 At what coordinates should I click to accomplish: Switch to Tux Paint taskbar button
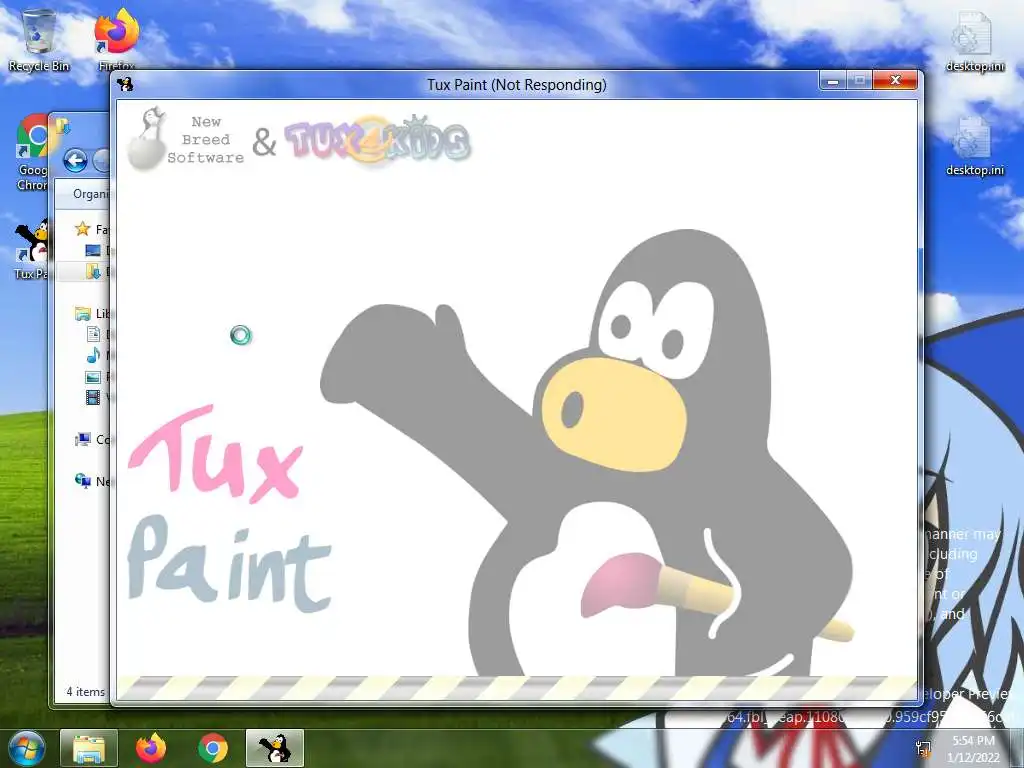pos(275,748)
